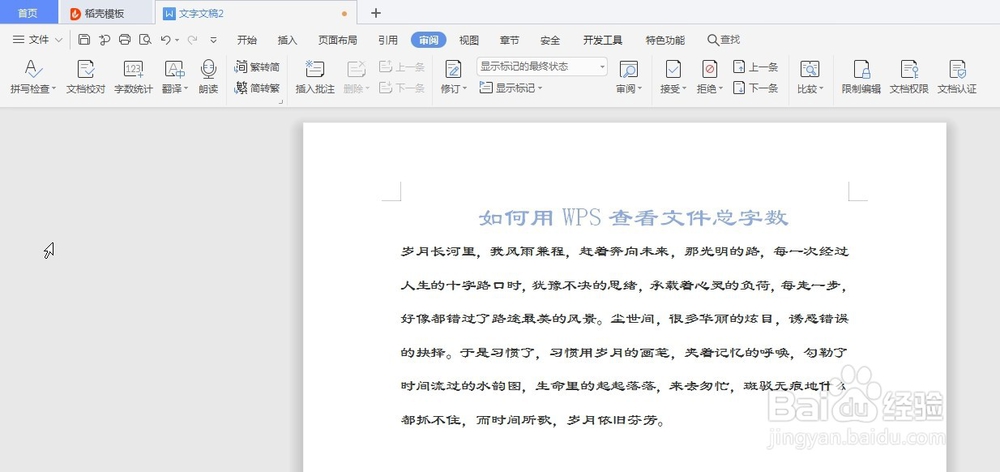The height and width of the screenshot is (472, 1000).
Task: Go to next change (下一条) beside reject
Action: pyautogui.click(x=756, y=88)
